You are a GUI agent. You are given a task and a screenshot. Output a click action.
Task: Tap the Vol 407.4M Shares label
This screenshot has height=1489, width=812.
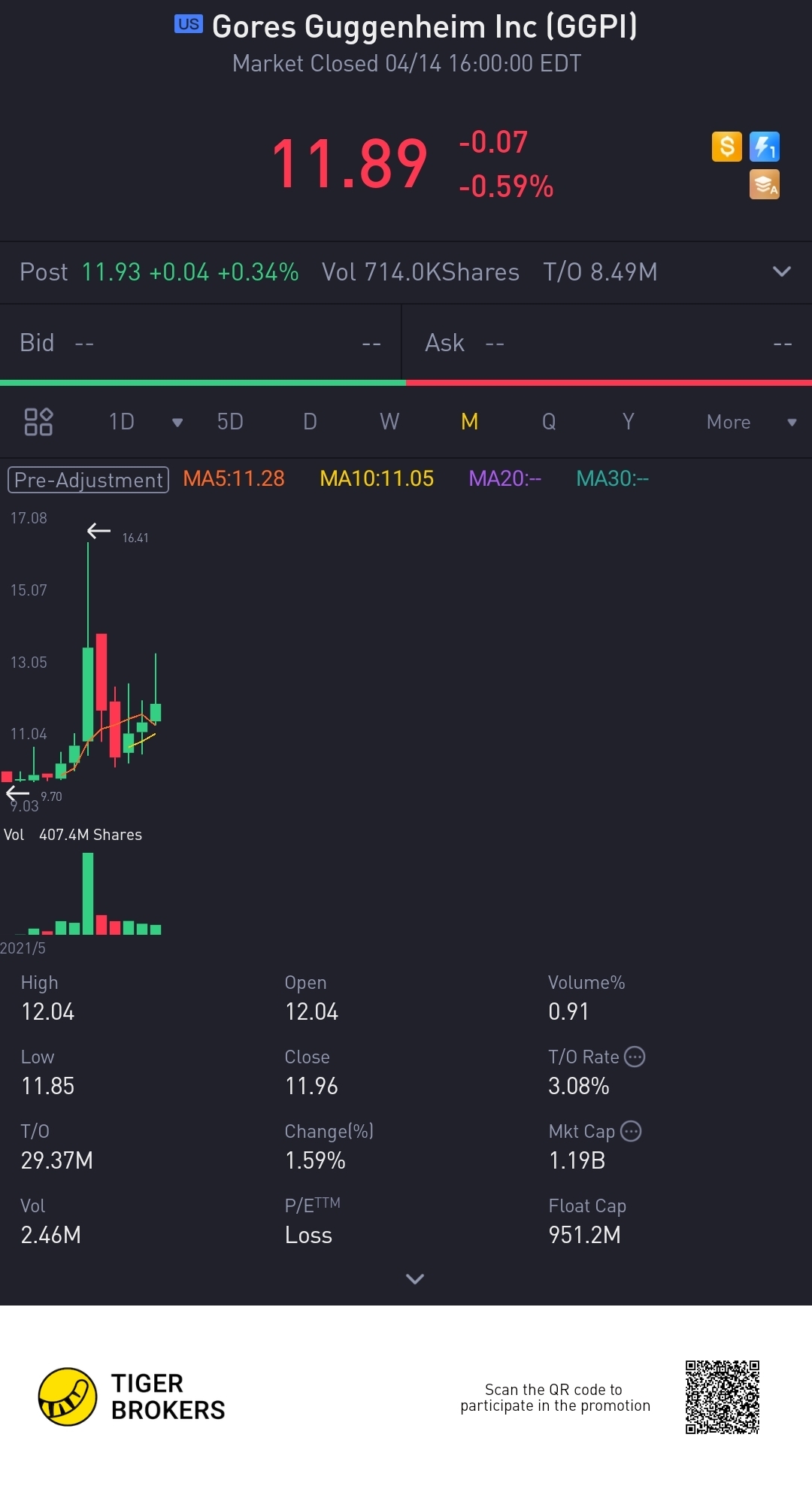pyautogui.click(x=73, y=835)
